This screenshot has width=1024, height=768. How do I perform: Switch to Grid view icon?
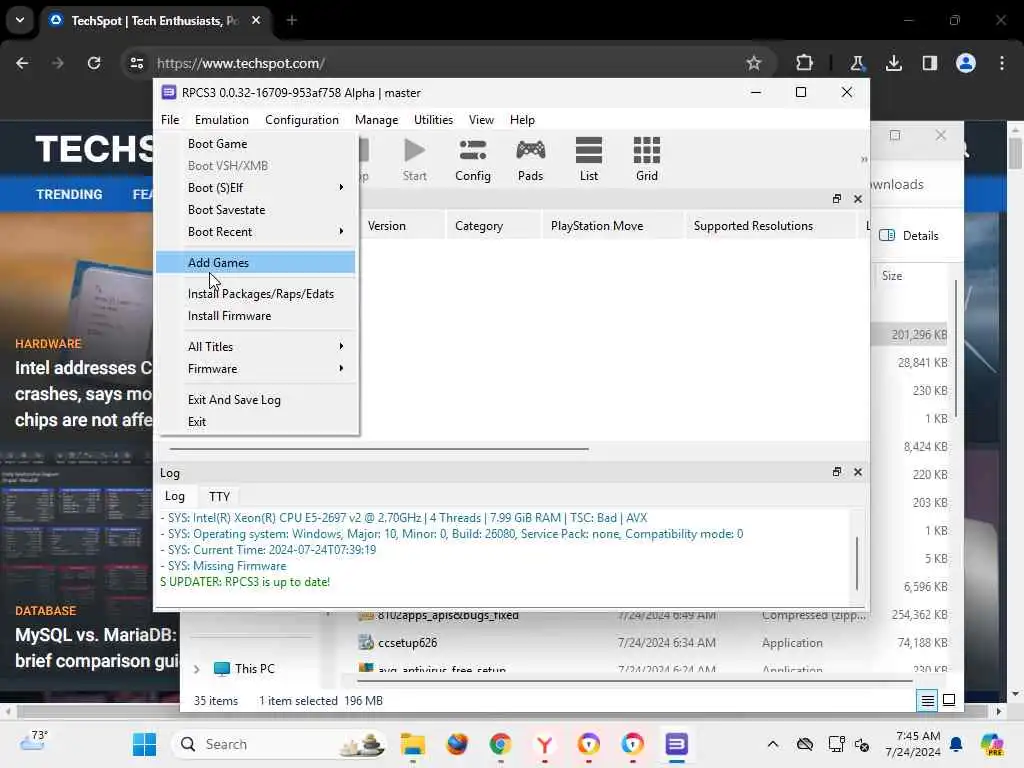tap(647, 159)
